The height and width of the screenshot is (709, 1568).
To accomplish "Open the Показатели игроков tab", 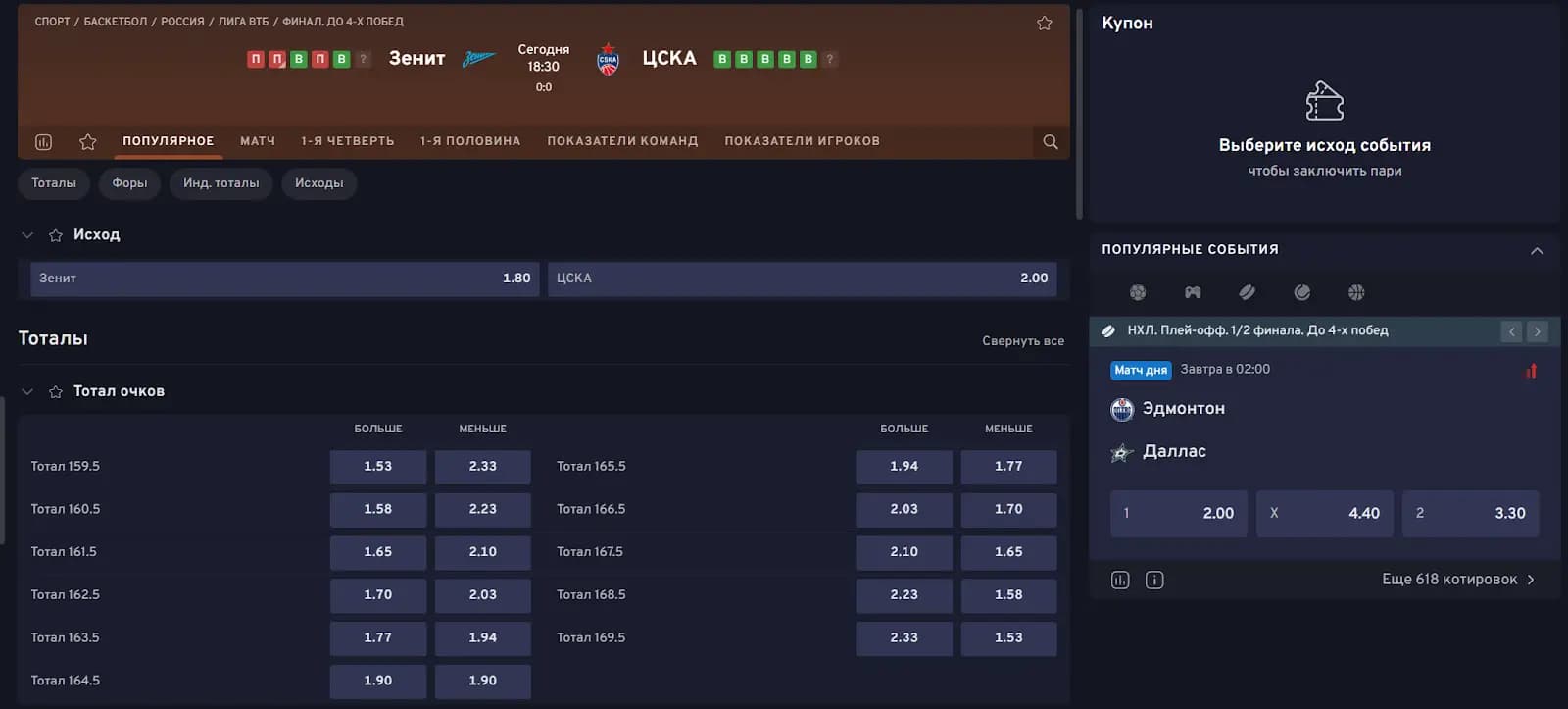I will coord(803,141).
